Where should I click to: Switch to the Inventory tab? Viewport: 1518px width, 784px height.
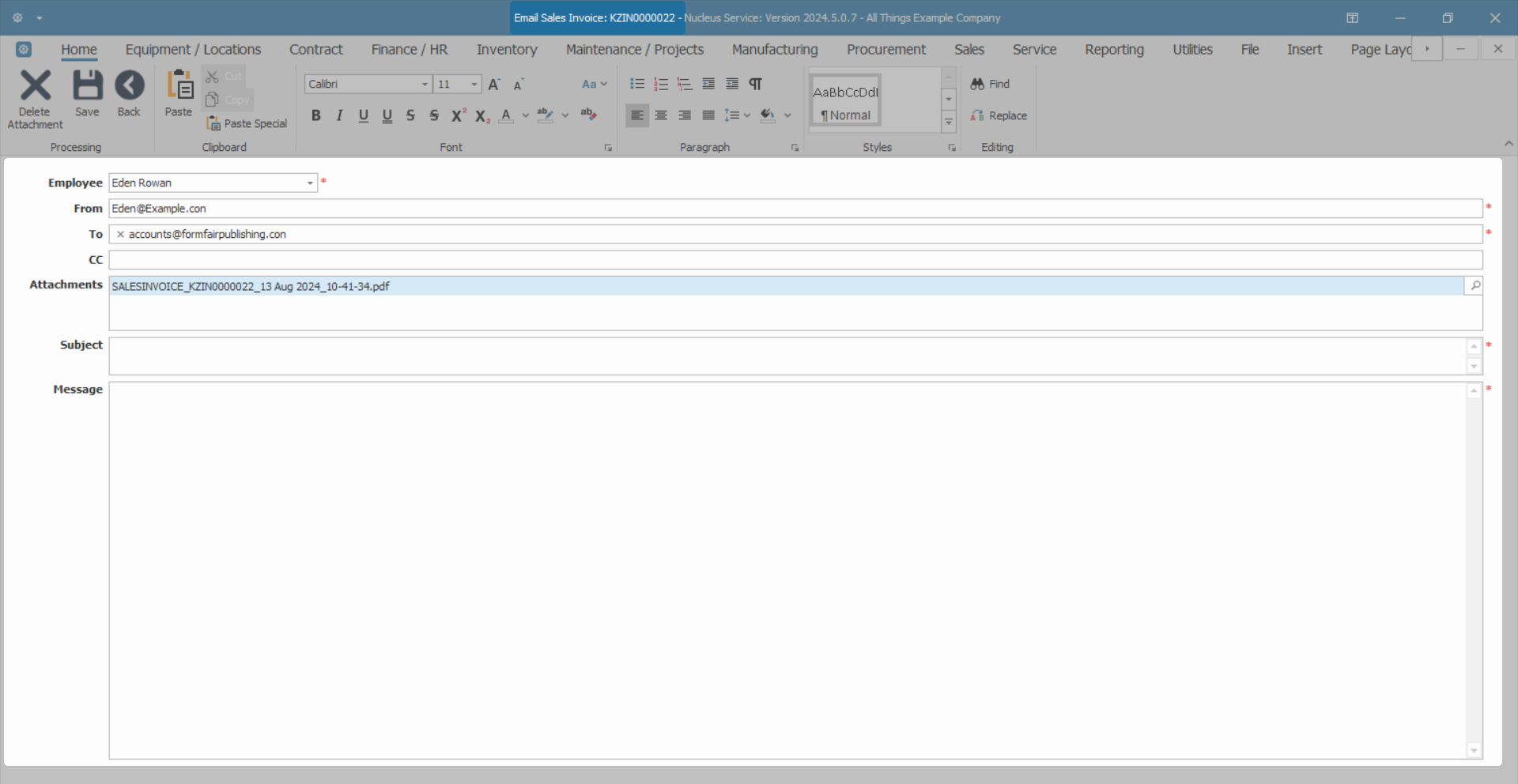click(507, 49)
